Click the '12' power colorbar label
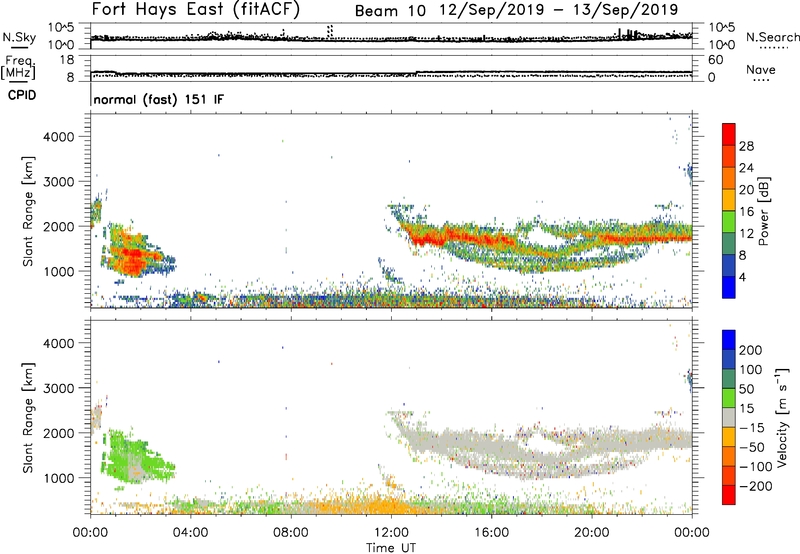Screen dimensions: 800x554 point(746,233)
